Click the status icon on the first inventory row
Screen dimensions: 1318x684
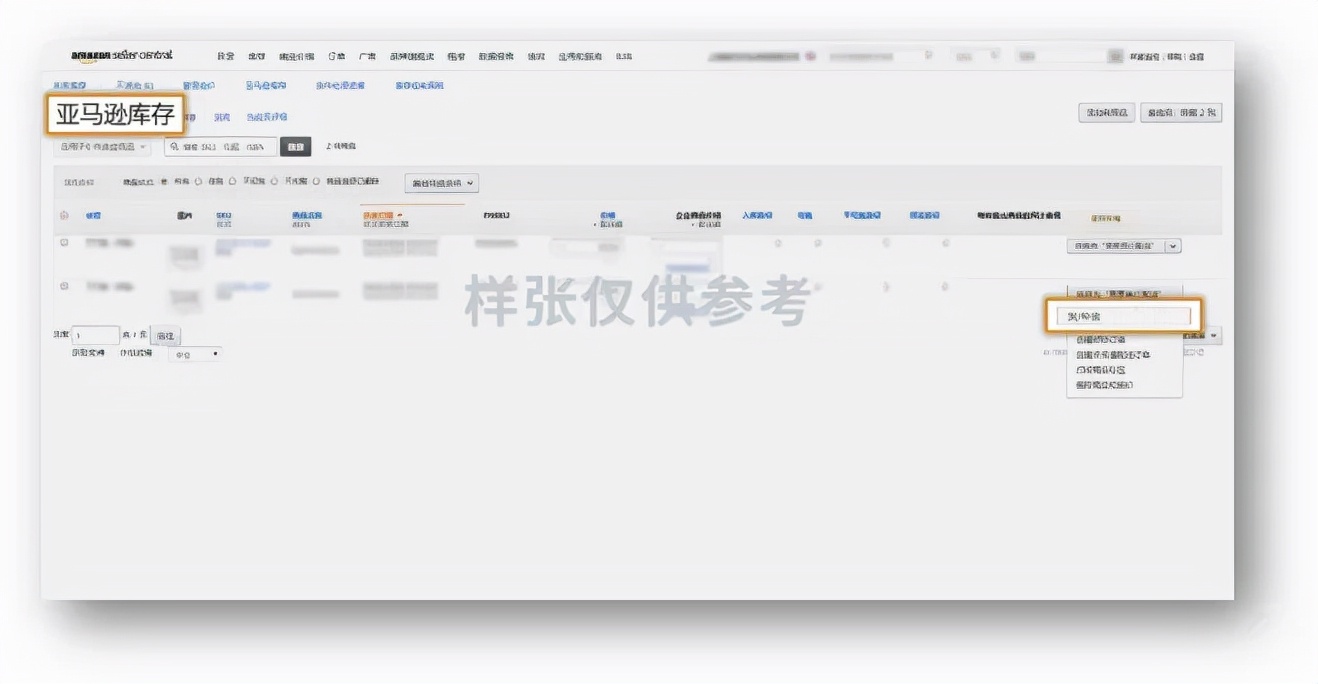62,240
